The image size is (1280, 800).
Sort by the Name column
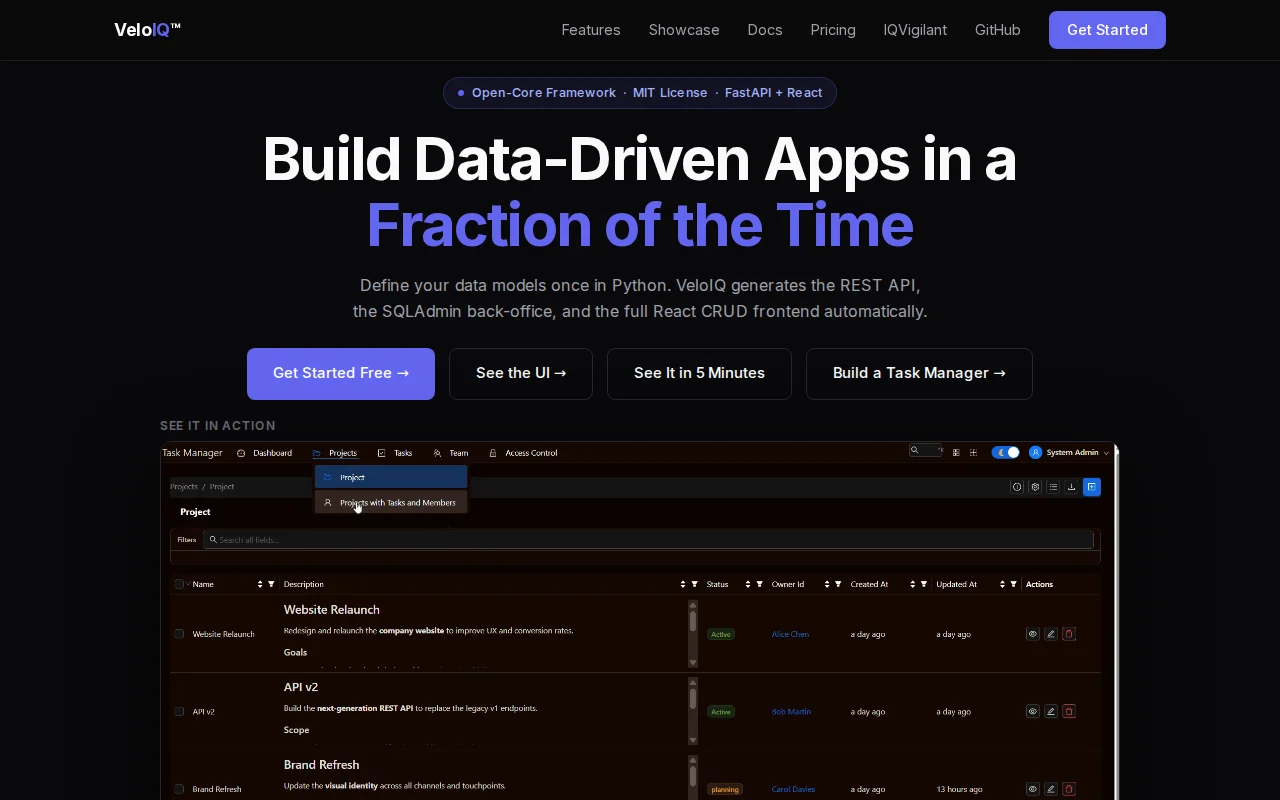click(x=260, y=584)
